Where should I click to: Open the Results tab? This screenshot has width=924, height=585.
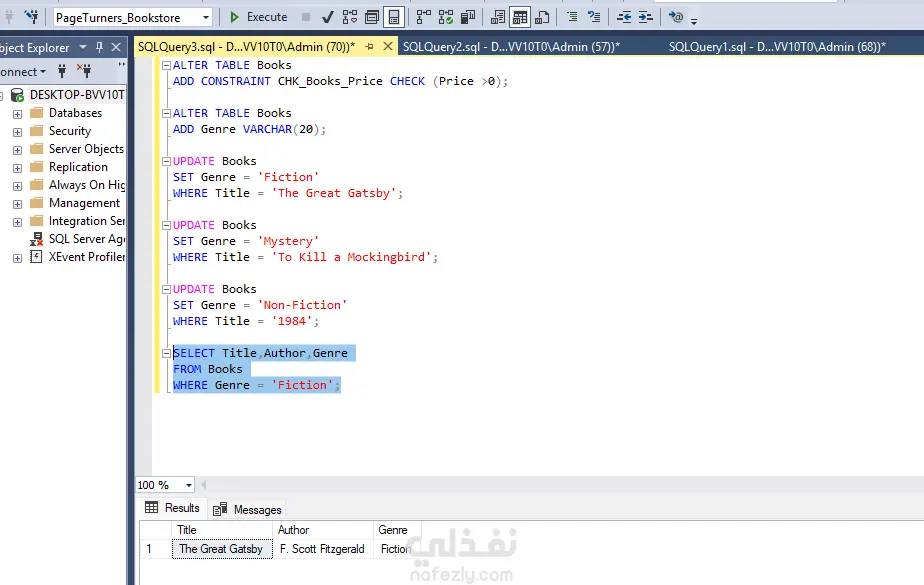pos(172,508)
